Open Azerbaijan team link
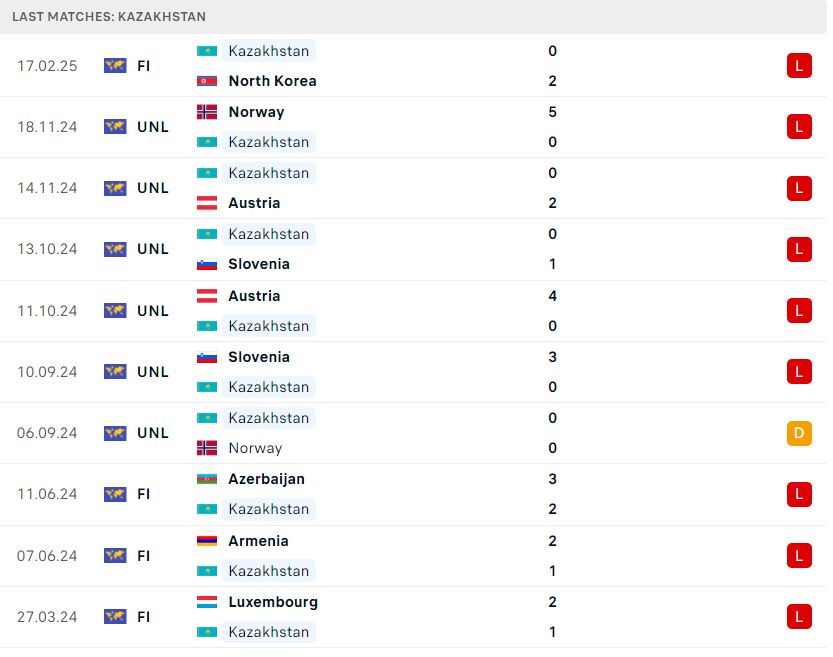This screenshot has height=657, width=833. (267, 479)
